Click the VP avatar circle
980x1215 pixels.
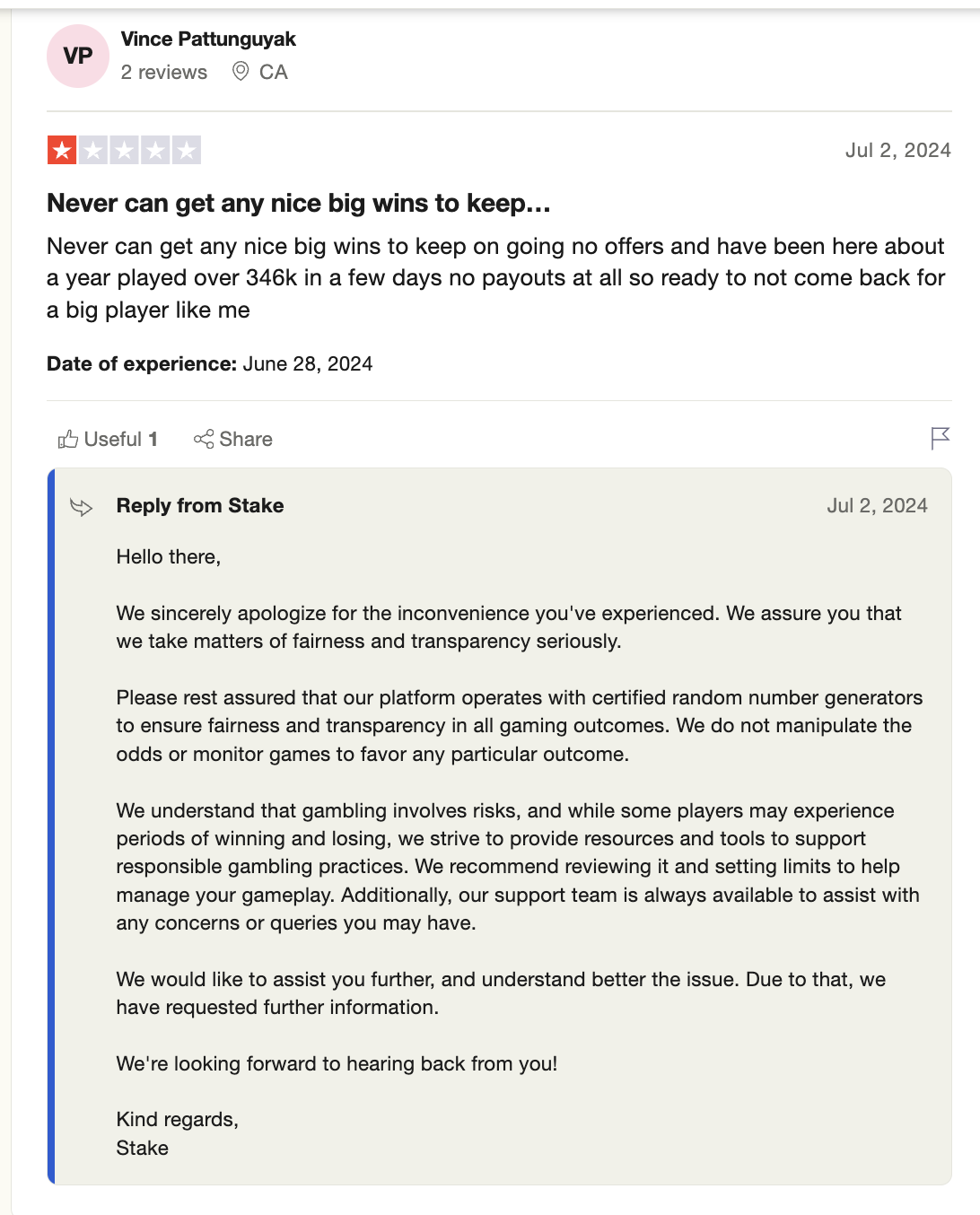click(x=77, y=56)
